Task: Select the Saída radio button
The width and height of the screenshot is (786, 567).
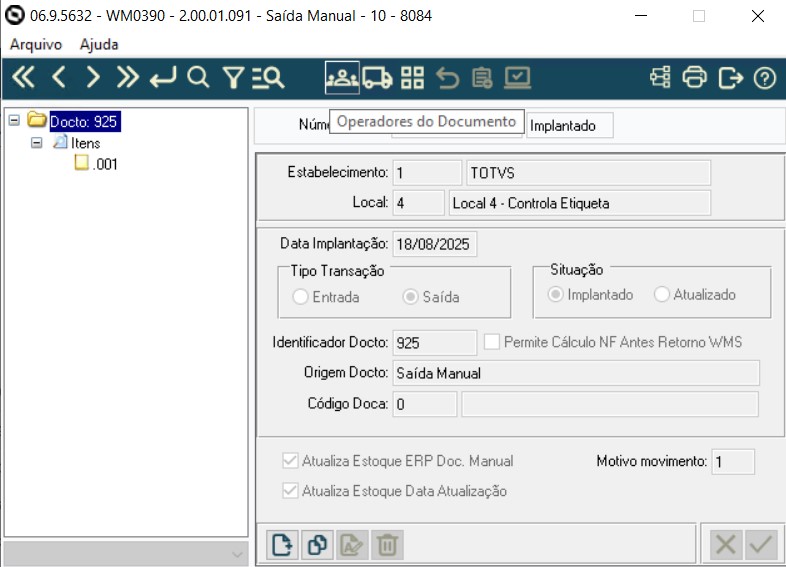Action: tap(410, 297)
